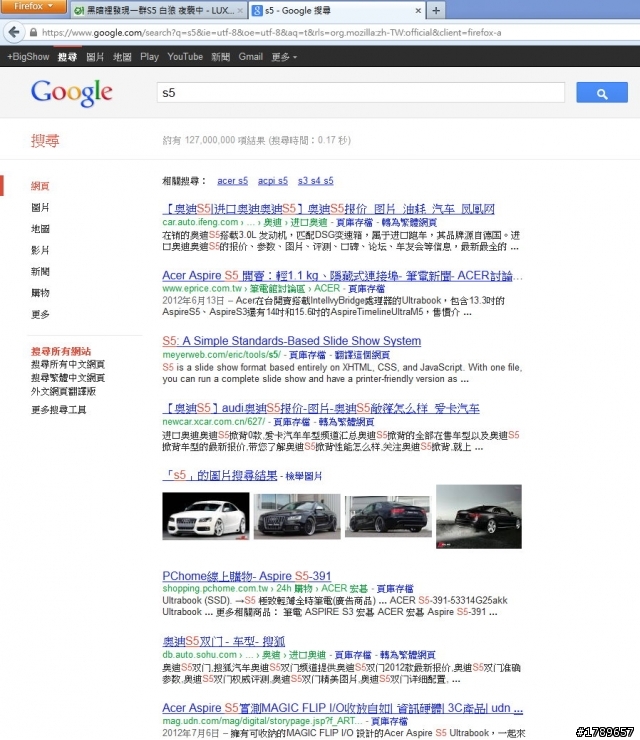
Task: Open black Audi rear-view thumbnail
Action: click(388, 516)
